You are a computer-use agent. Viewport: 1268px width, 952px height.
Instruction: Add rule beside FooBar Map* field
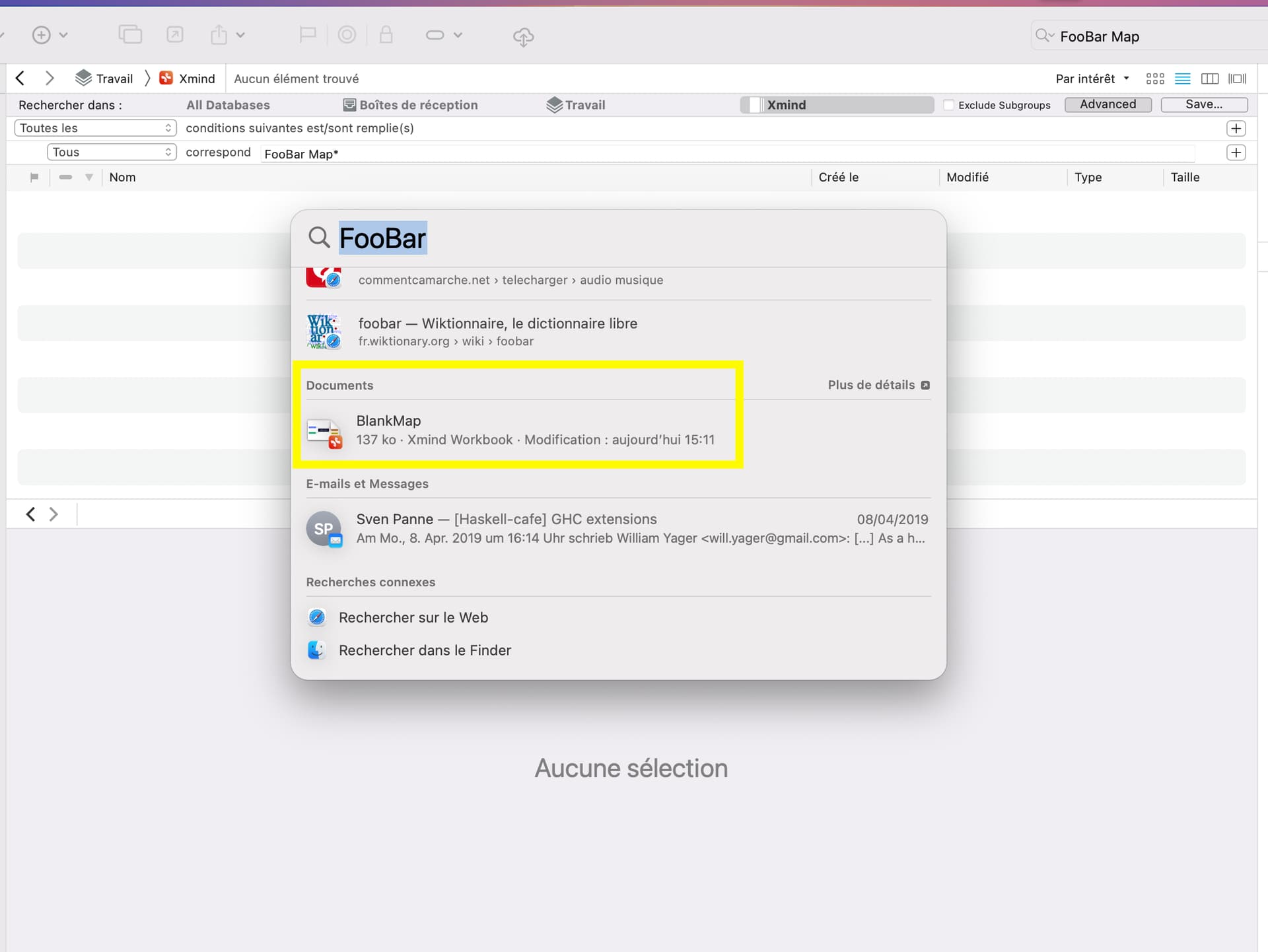tap(1236, 153)
